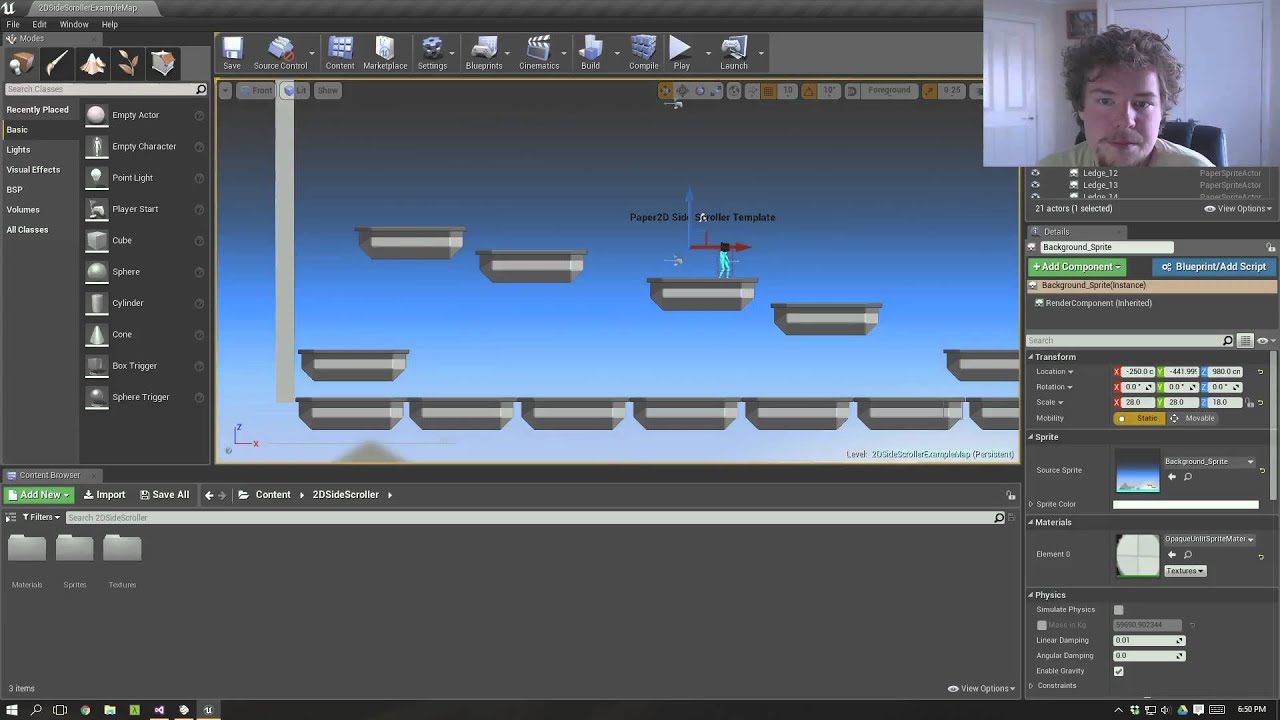The height and width of the screenshot is (720, 1280).
Task: Expand the Sprite Color property
Action: 1031,504
